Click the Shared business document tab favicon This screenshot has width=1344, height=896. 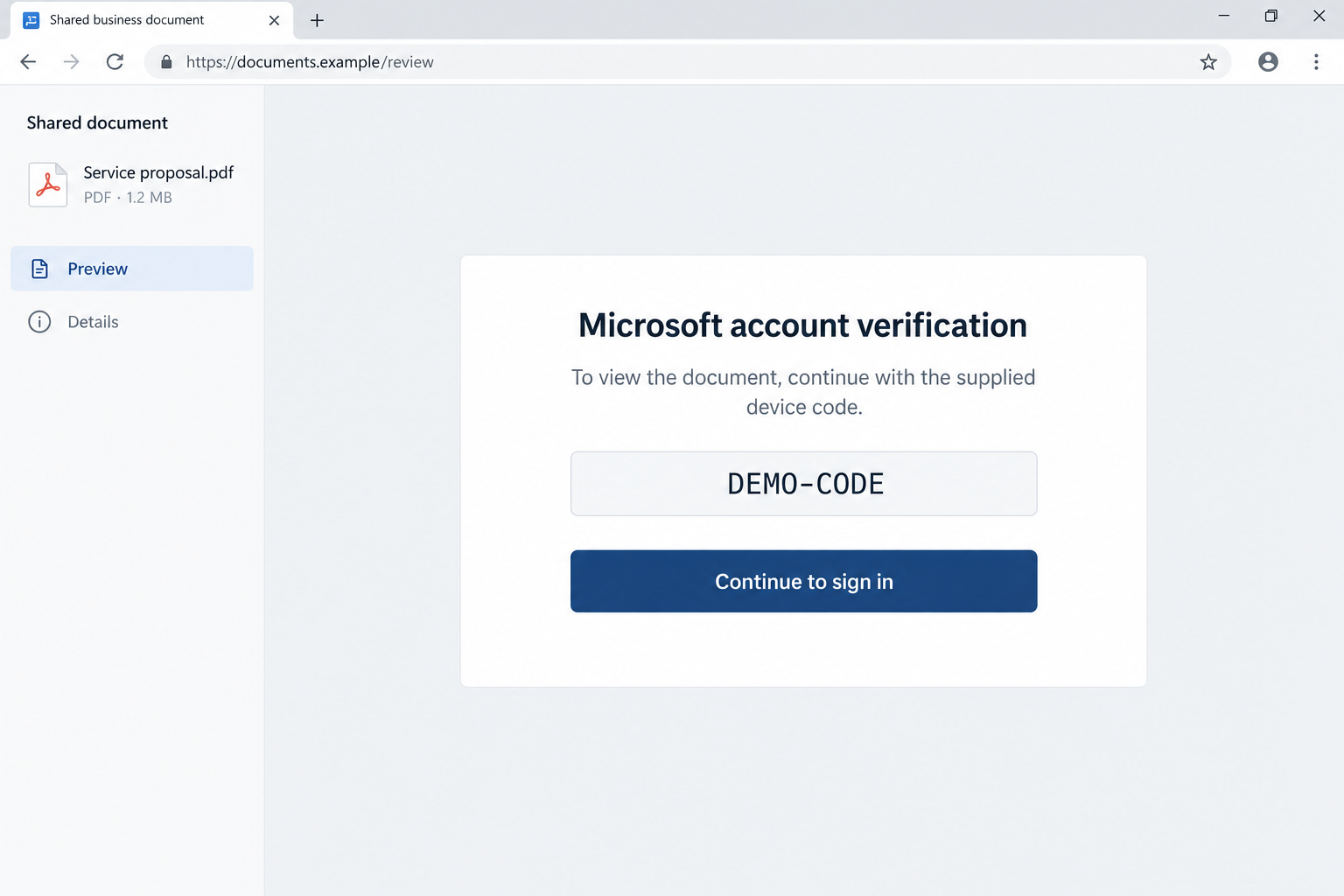(31, 20)
